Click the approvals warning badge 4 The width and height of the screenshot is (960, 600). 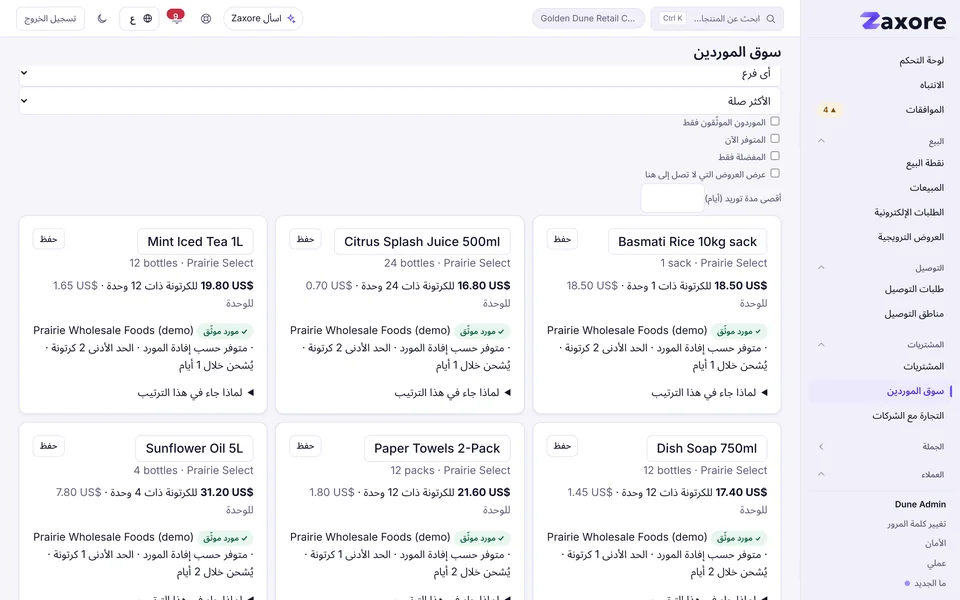click(x=829, y=110)
